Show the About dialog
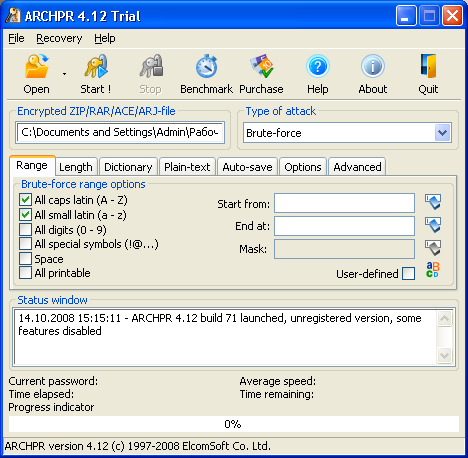The width and height of the screenshot is (468, 458). click(x=373, y=74)
